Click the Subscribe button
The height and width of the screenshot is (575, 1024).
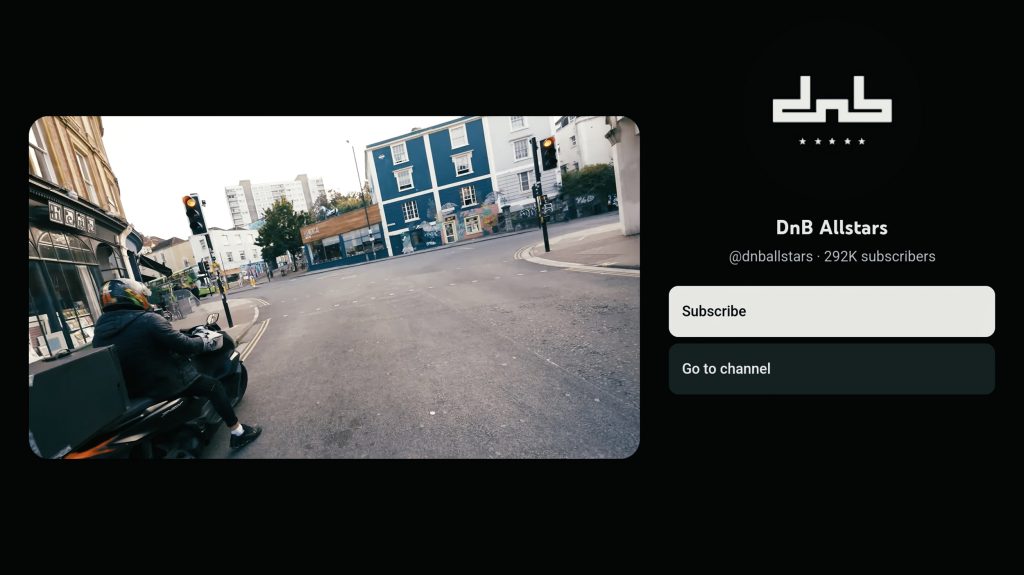tap(831, 311)
